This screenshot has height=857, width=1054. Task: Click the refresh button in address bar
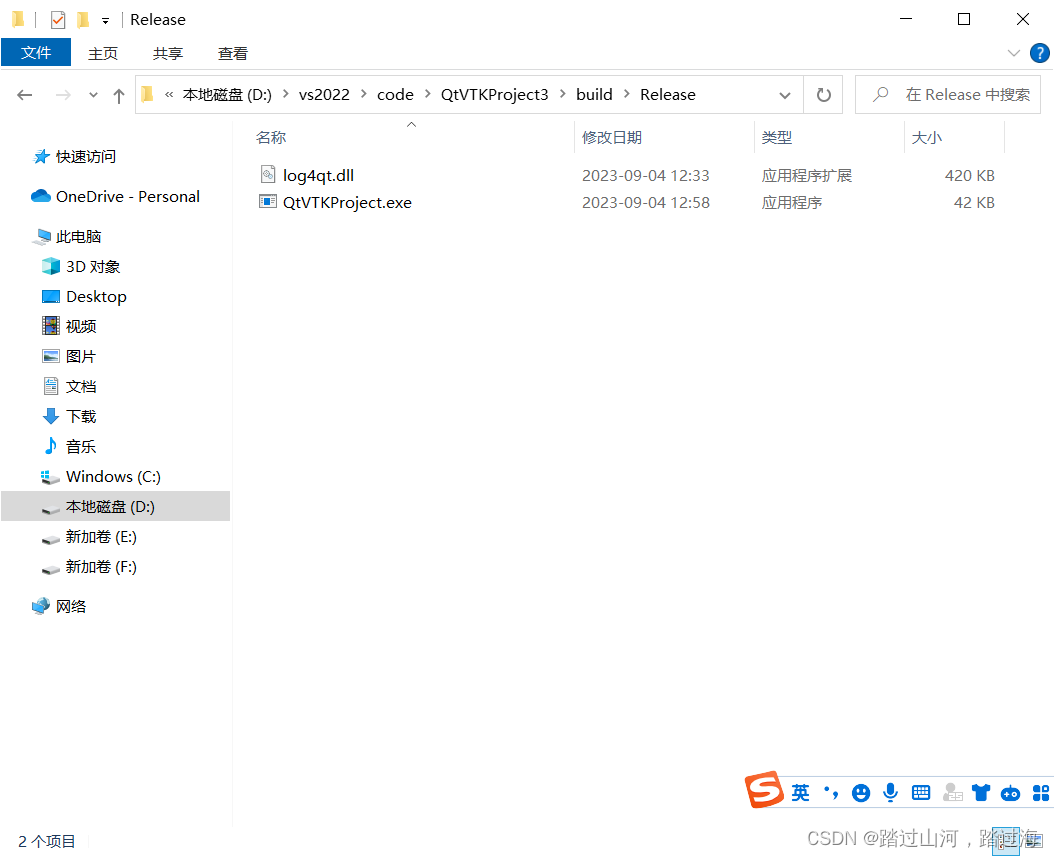823,95
